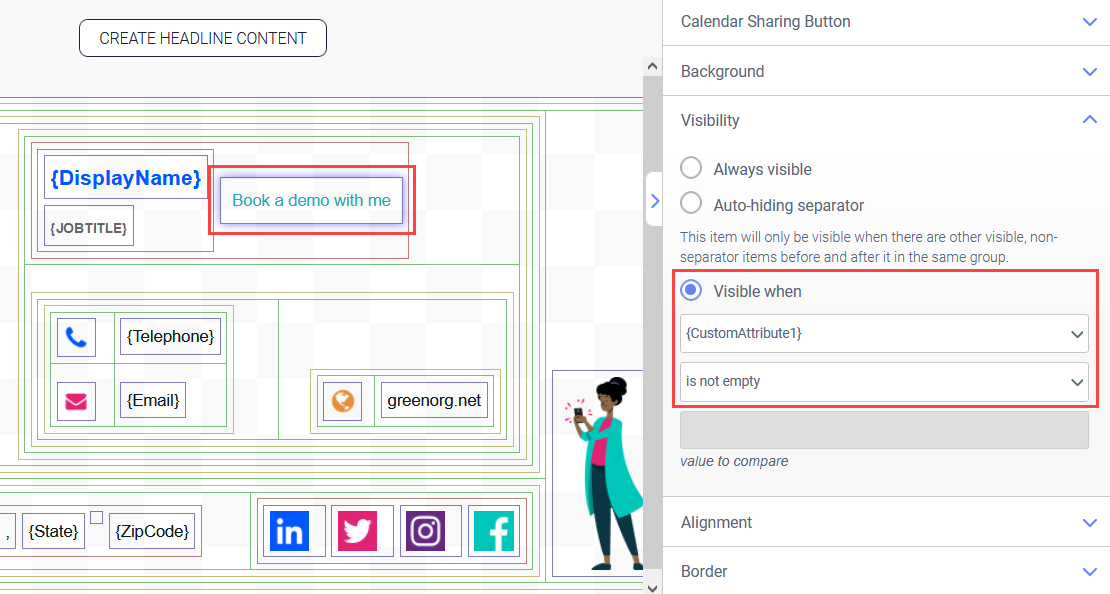Screen dimensions: 1110x594
Task: Expand the Background section
Action: tap(886, 71)
